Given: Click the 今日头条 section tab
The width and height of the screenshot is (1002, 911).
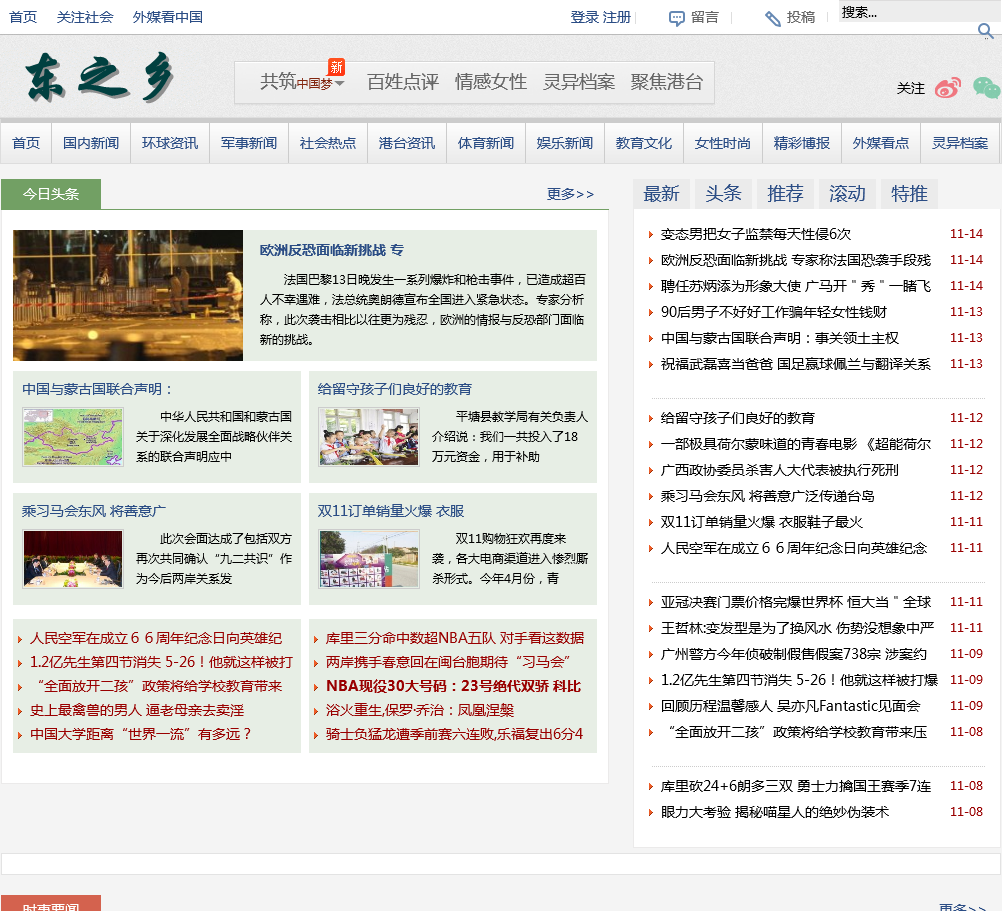Looking at the screenshot, I should click(x=51, y=194).
